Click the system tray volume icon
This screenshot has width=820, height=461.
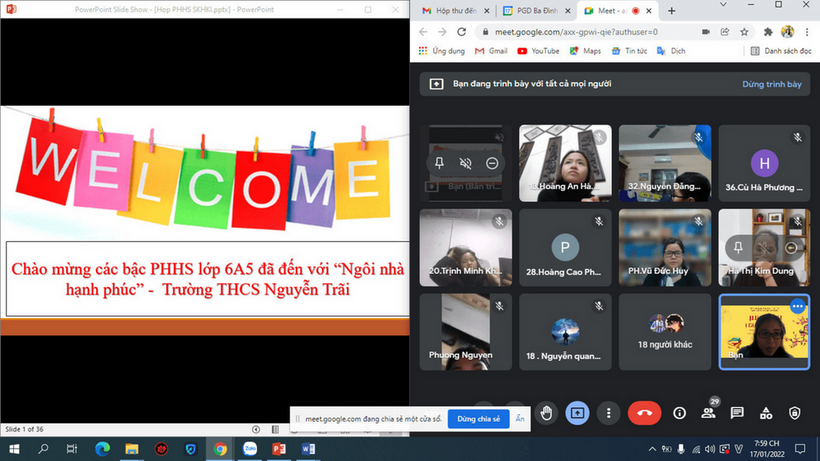pyautogui.click(x=710, y=449)
